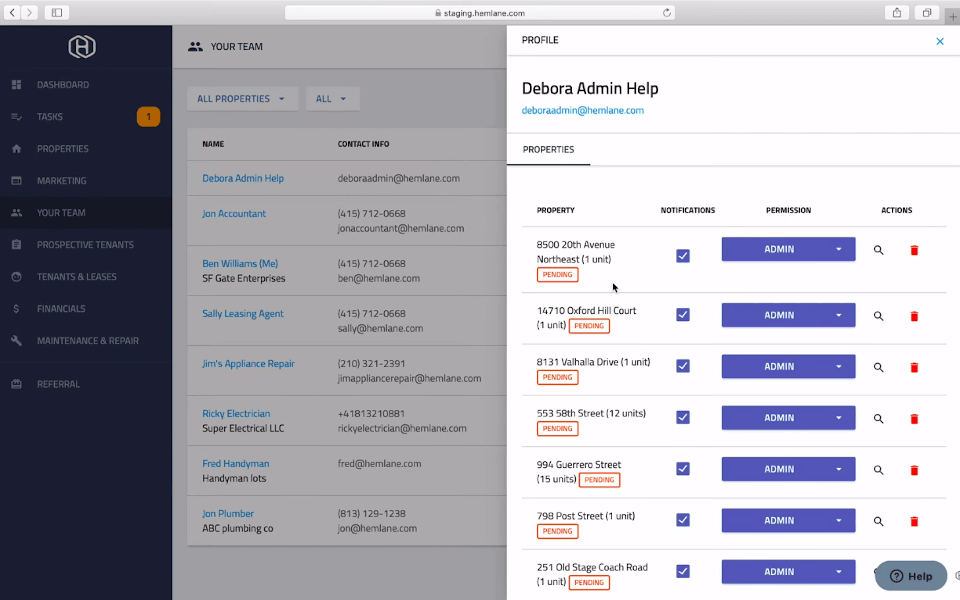Click the Financials dollar icon
The width and height of the screenshot is (960, 600).
17,309
